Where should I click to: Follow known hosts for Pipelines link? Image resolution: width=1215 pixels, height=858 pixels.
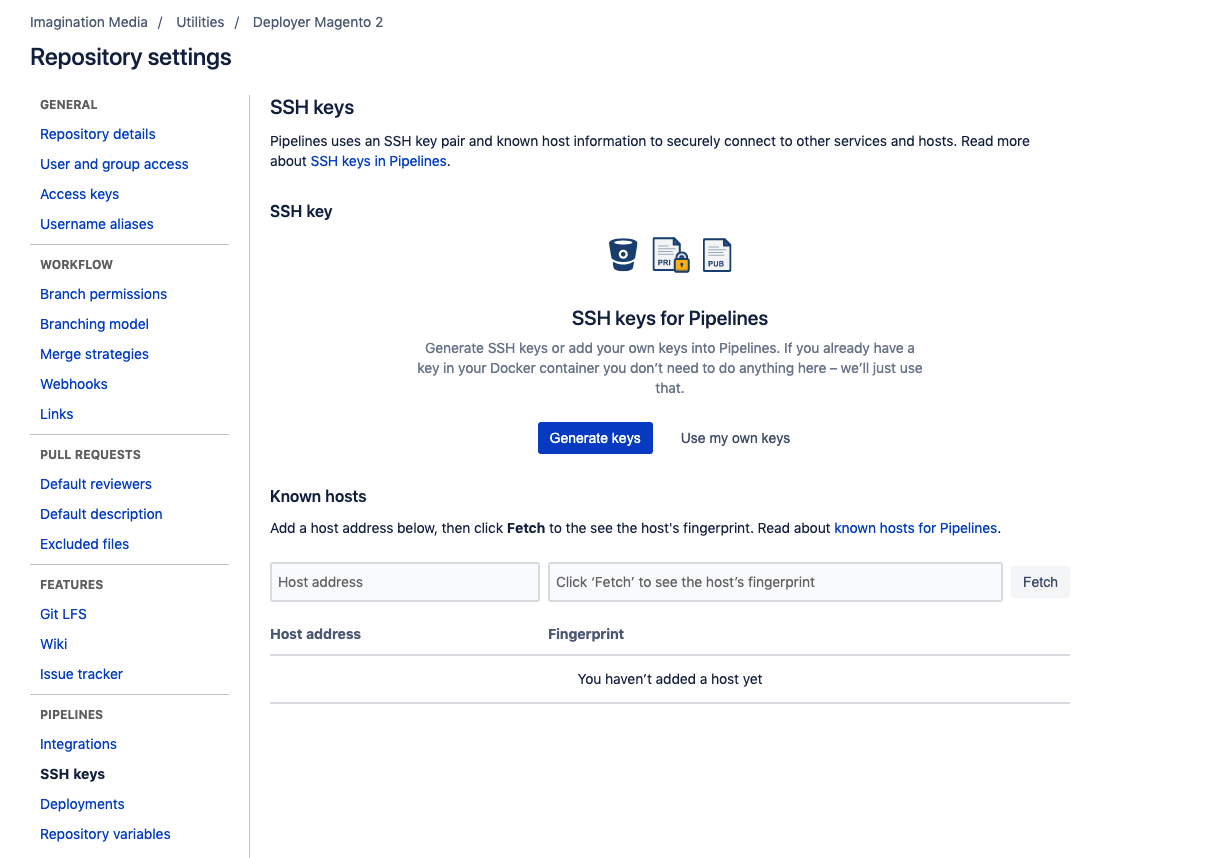pyautogui.click(x=915, y=528)
